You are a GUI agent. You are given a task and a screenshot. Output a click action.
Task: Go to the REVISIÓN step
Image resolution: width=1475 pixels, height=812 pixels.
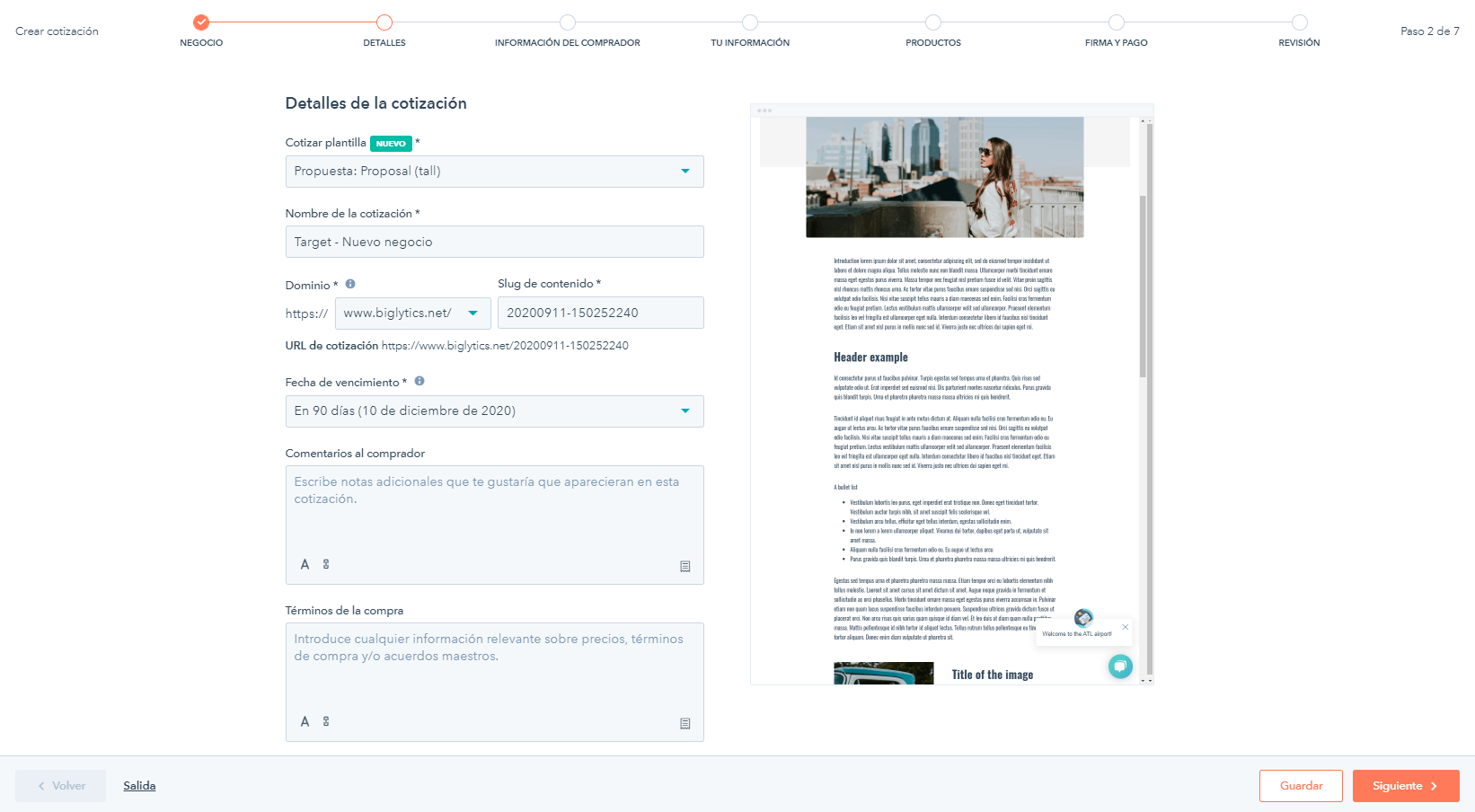1300,22
